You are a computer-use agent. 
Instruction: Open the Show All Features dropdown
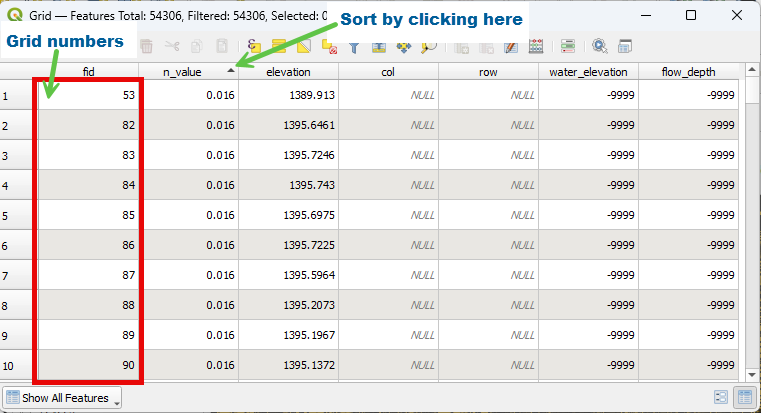[x=62, y=398]
